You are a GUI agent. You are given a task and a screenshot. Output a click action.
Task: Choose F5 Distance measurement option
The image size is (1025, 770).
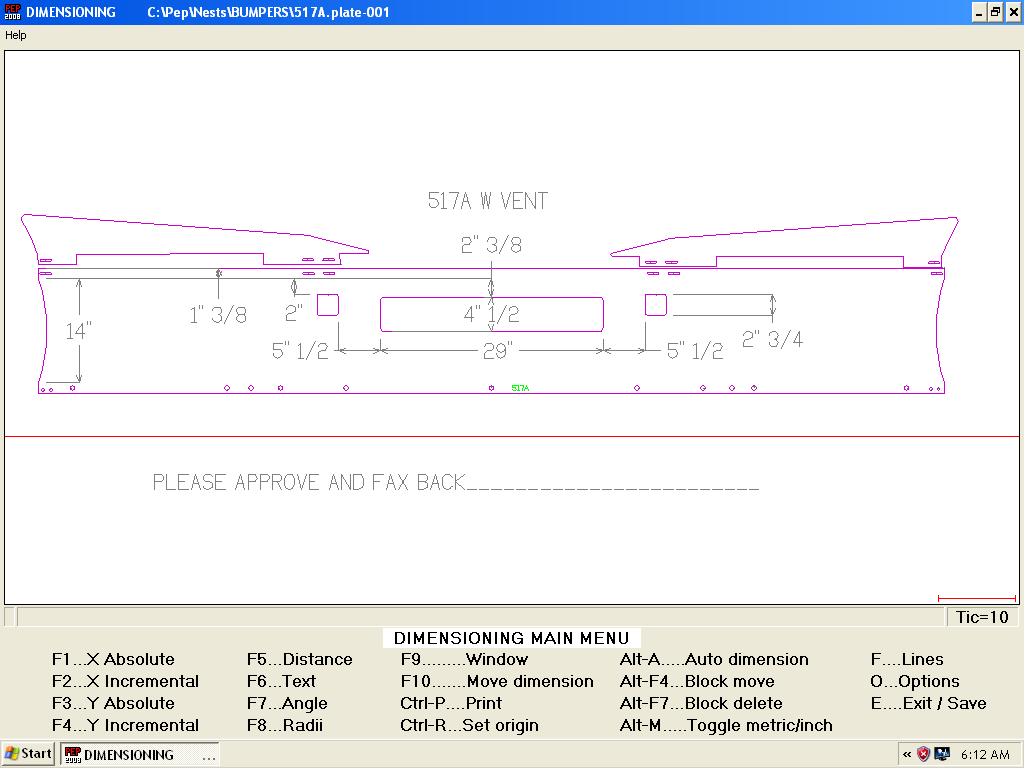[x=299, y=660]
